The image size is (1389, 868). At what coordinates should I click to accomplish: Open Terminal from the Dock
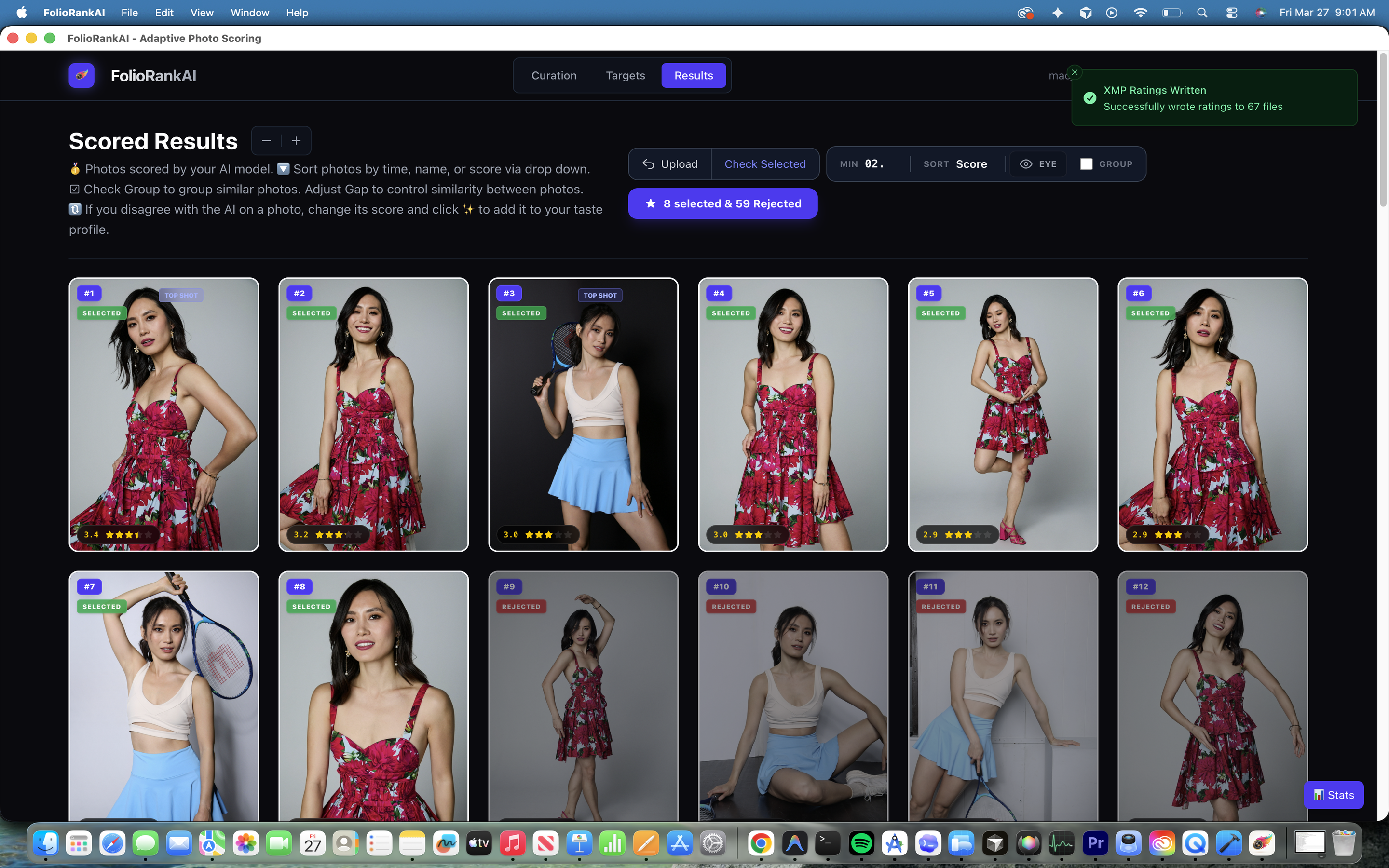pos(828,843)
